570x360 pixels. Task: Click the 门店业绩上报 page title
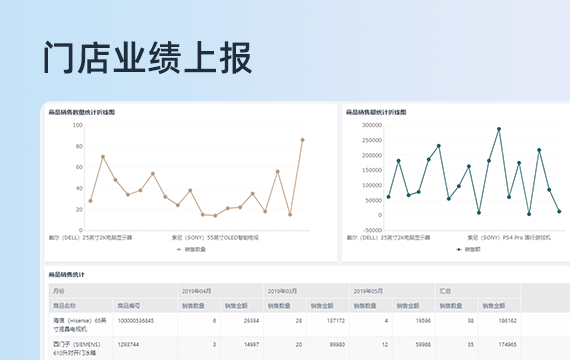(x=148, y=58)
